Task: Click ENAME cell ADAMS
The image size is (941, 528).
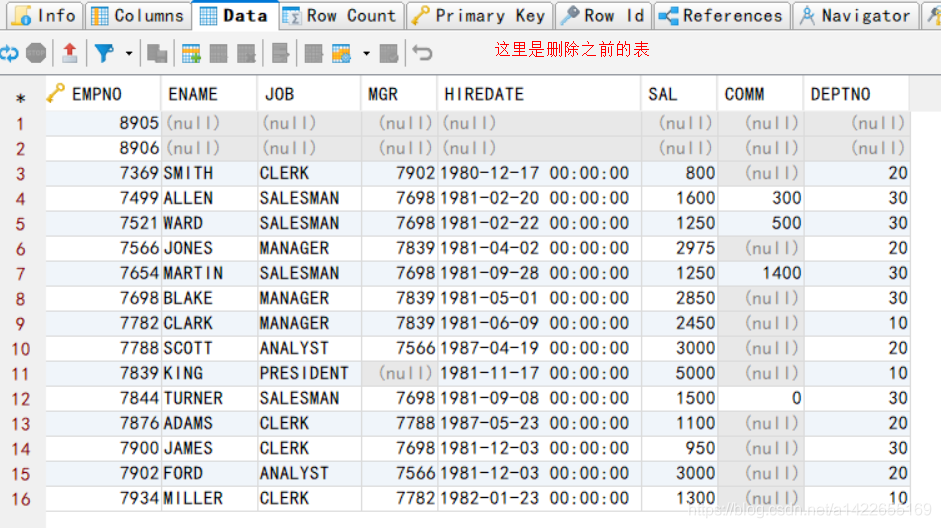Action: tap(209, 423)
